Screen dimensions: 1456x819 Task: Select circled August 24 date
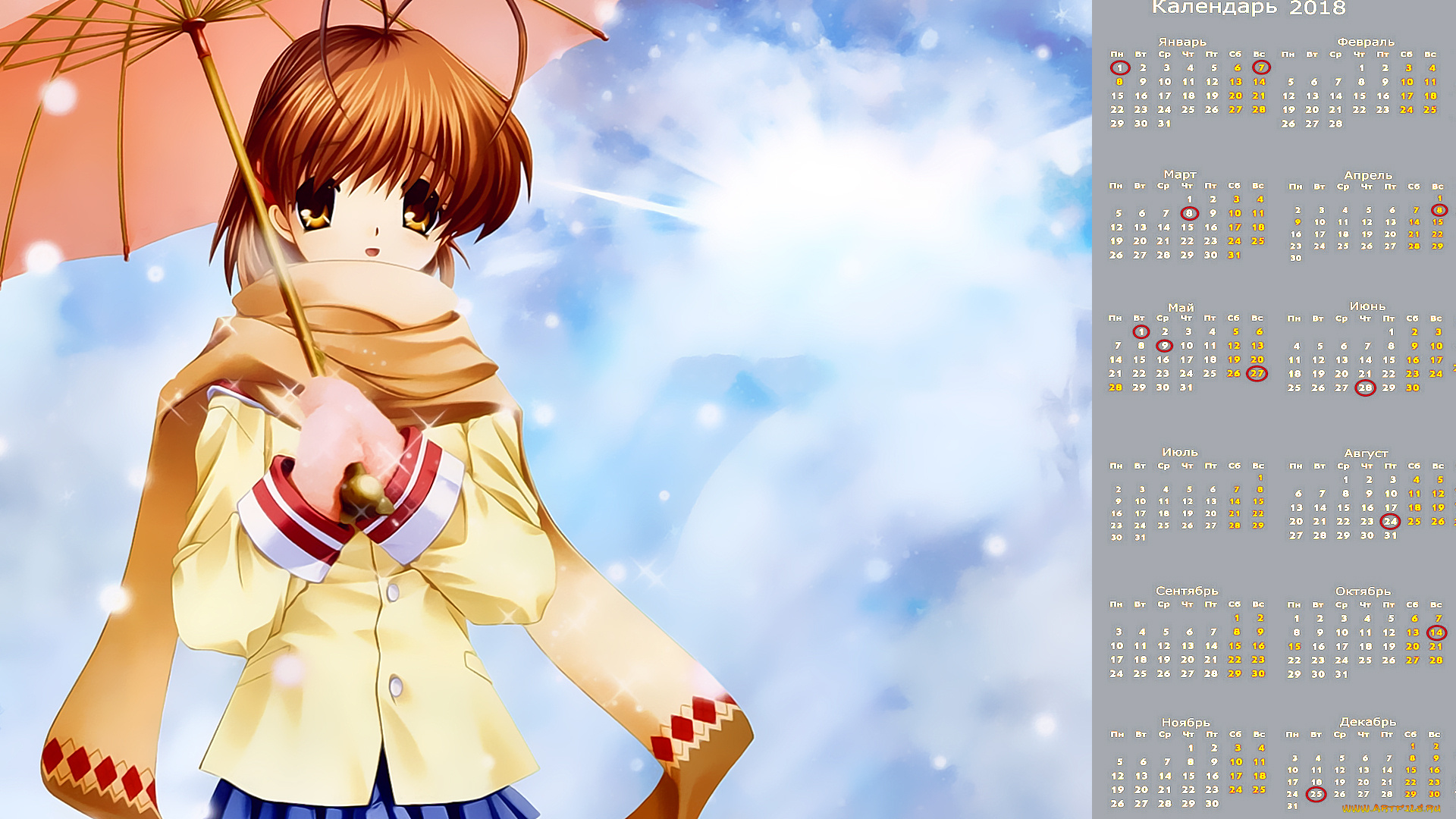[1390, 521]
